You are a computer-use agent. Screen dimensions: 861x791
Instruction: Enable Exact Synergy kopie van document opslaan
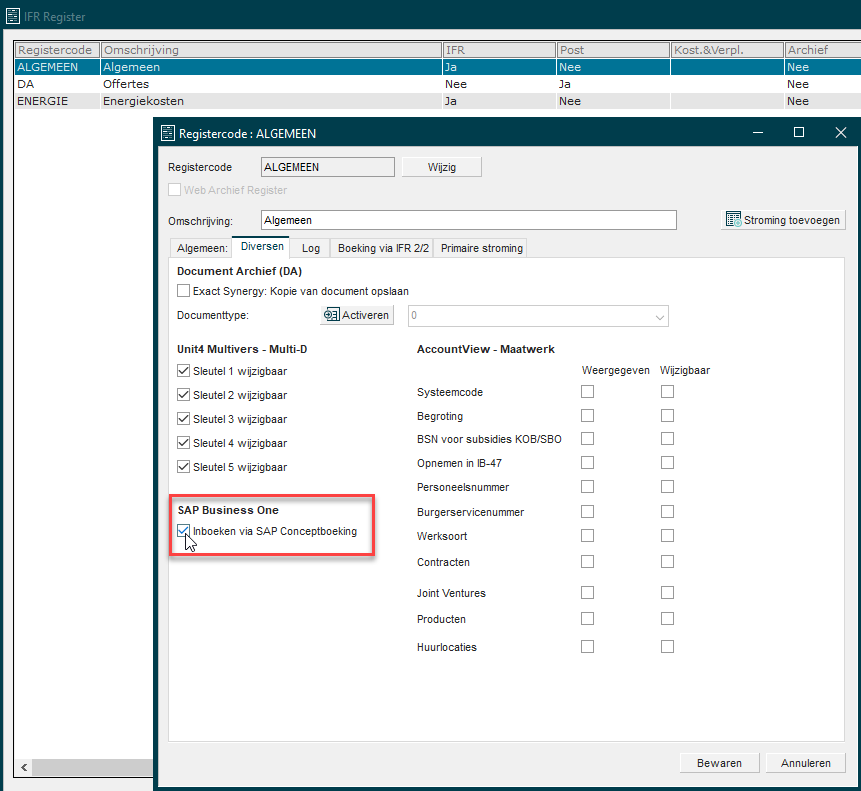point(183,291)
